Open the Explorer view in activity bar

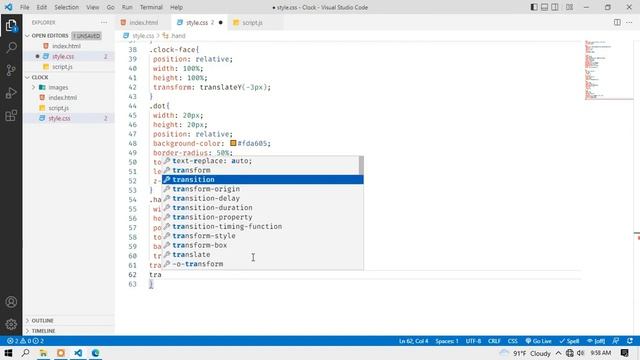tap(11, 25)
